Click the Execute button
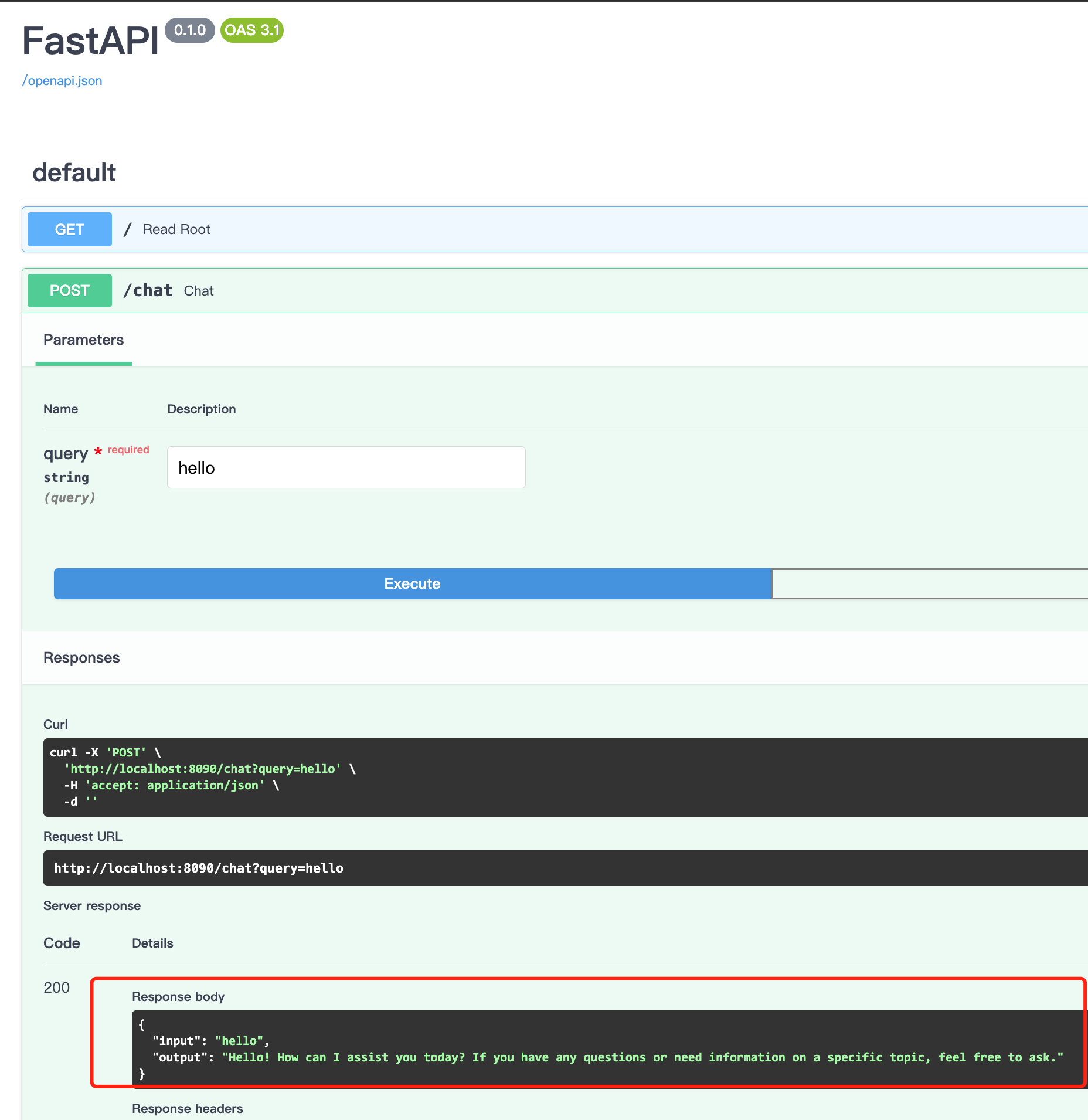The image size is (1088, 1120). click(412, 583)
